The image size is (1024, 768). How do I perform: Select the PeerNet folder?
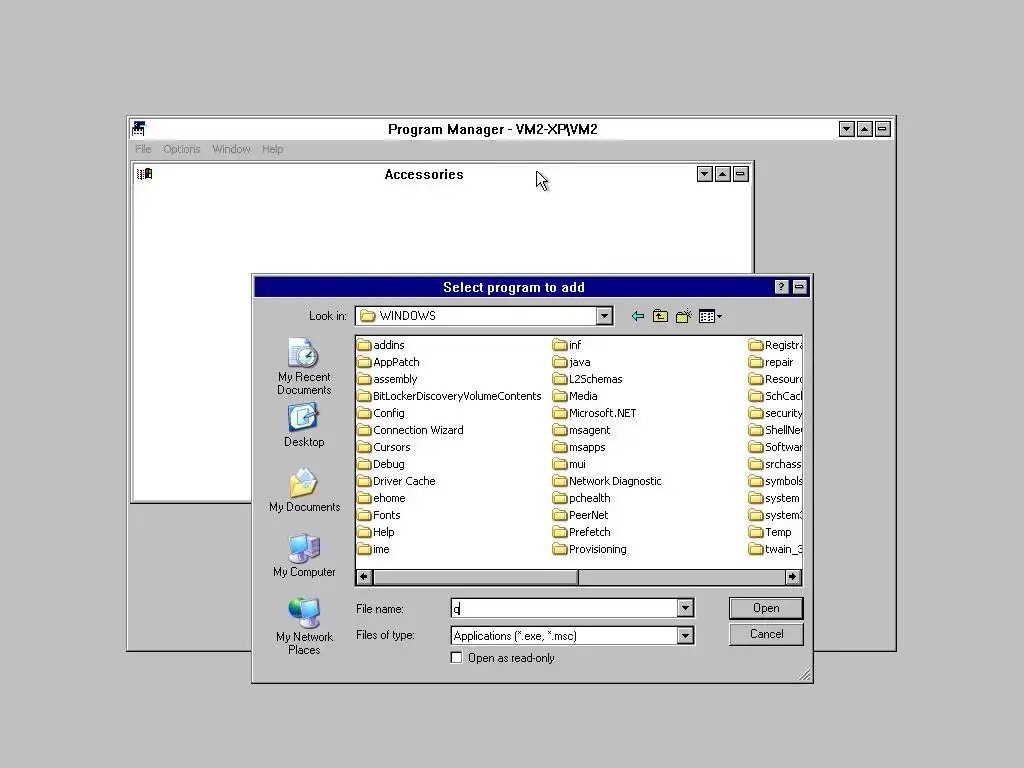point(581,515)
